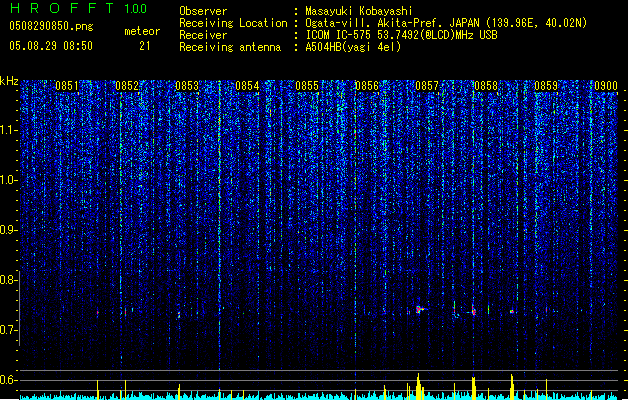Click the meteor count value 21
Screen dimensions: 629x400
tap(145, 46)
